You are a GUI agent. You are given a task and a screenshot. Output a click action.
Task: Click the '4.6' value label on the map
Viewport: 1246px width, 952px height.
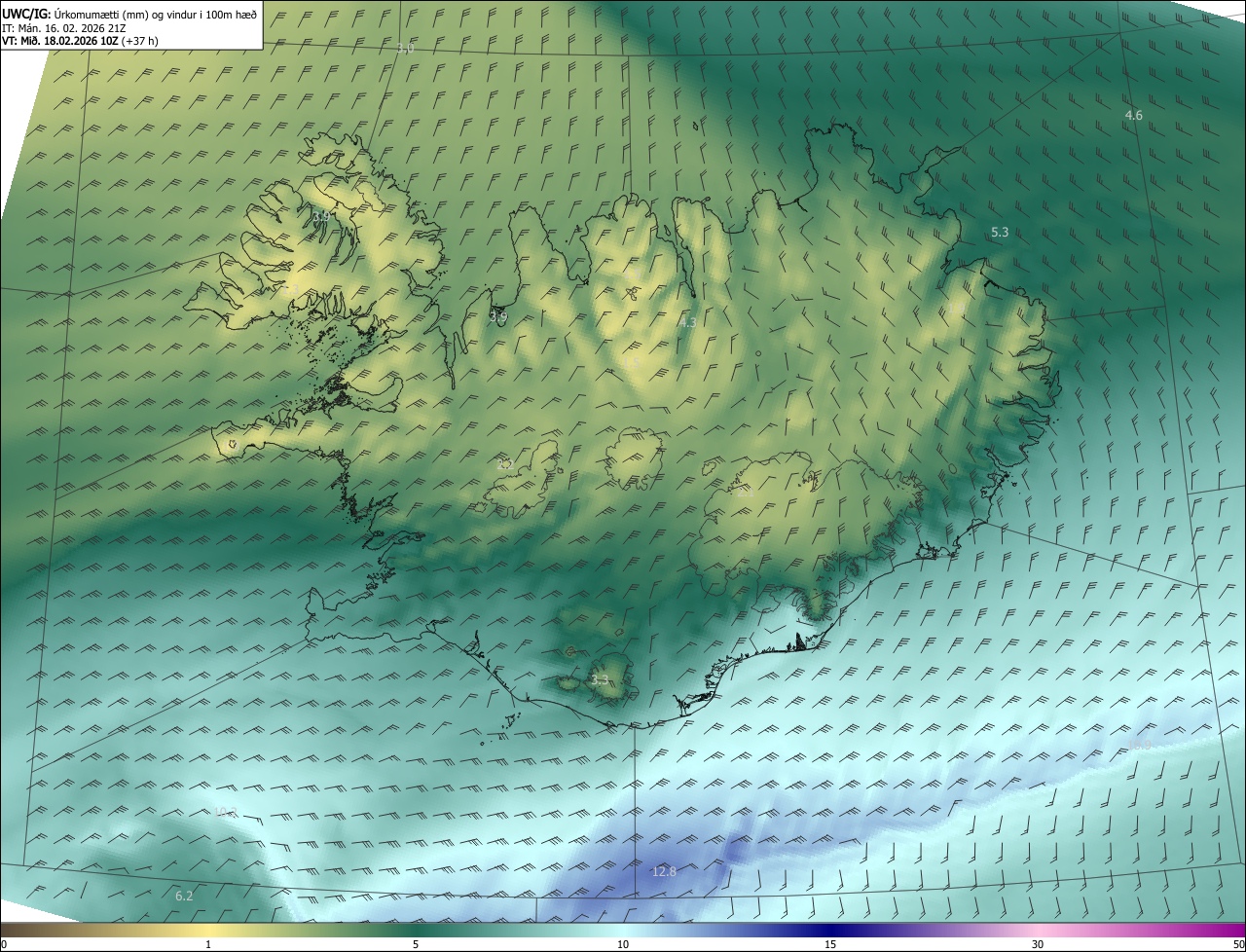pyautogui.click(x=1134, y=115)
